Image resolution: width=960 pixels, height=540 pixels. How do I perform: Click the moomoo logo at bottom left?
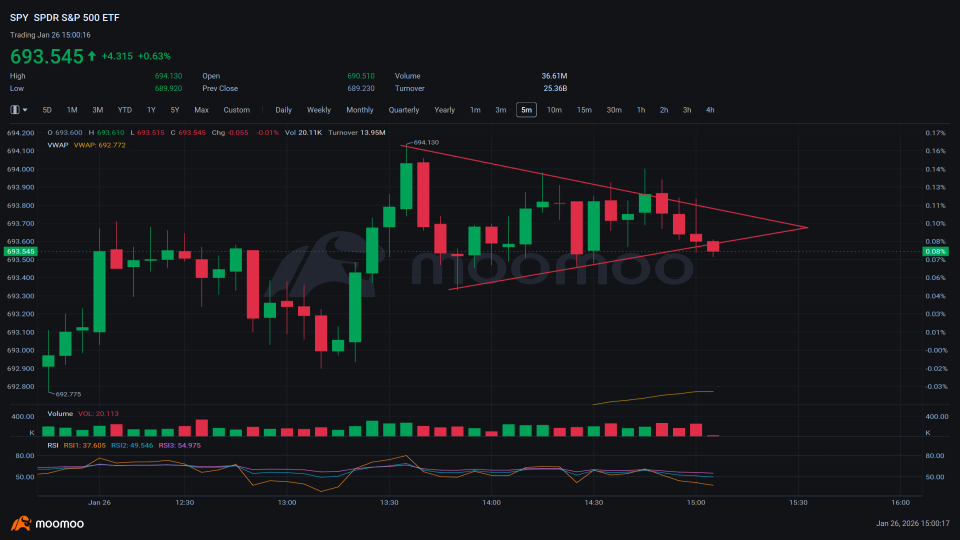[x=47, y=523]
